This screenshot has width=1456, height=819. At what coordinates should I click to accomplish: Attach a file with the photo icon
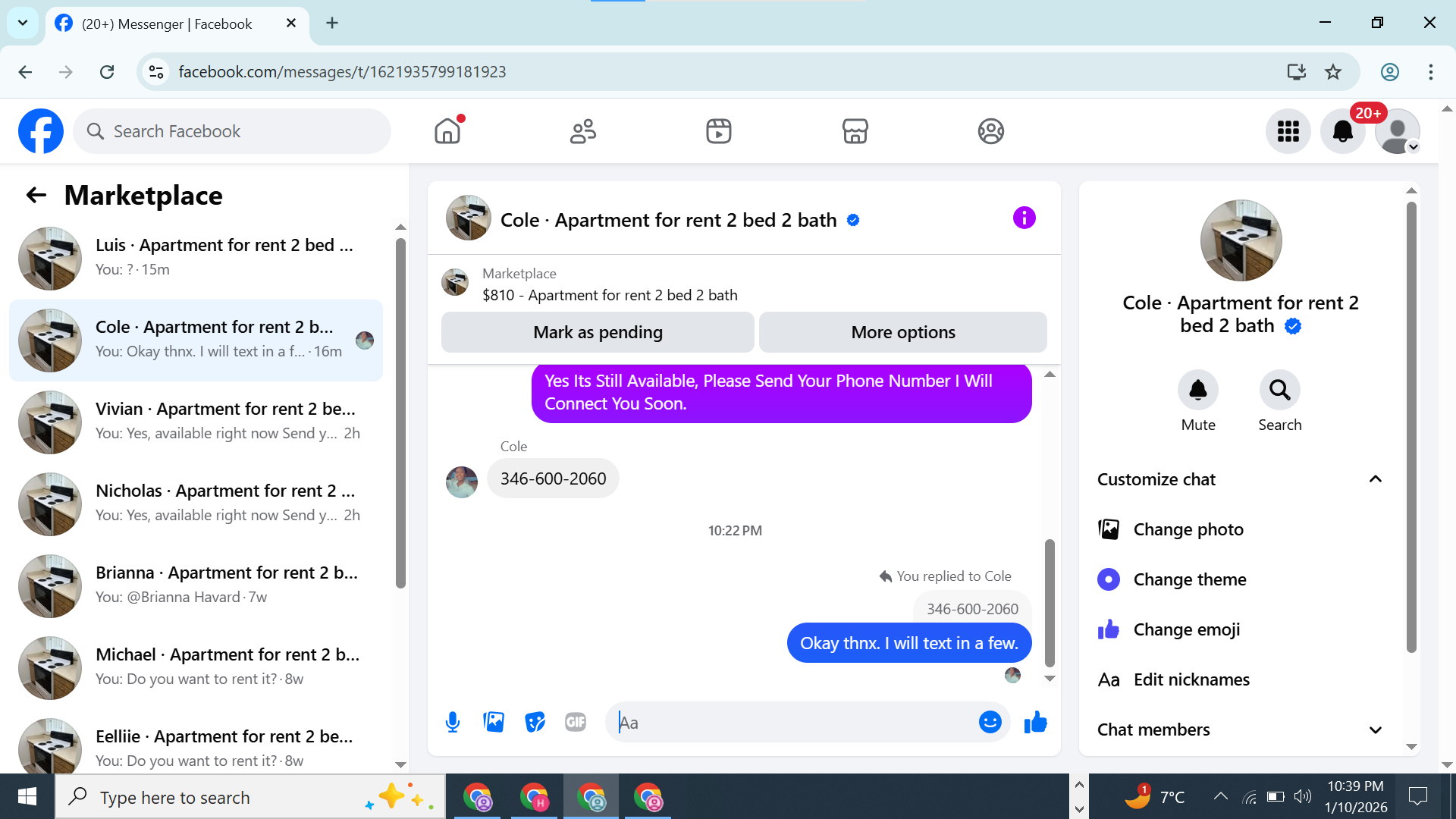tap(494, 722)
